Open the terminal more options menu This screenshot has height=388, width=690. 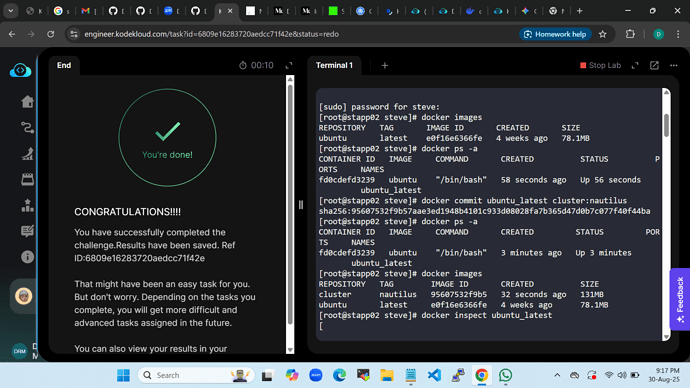(x=674, y=66)
